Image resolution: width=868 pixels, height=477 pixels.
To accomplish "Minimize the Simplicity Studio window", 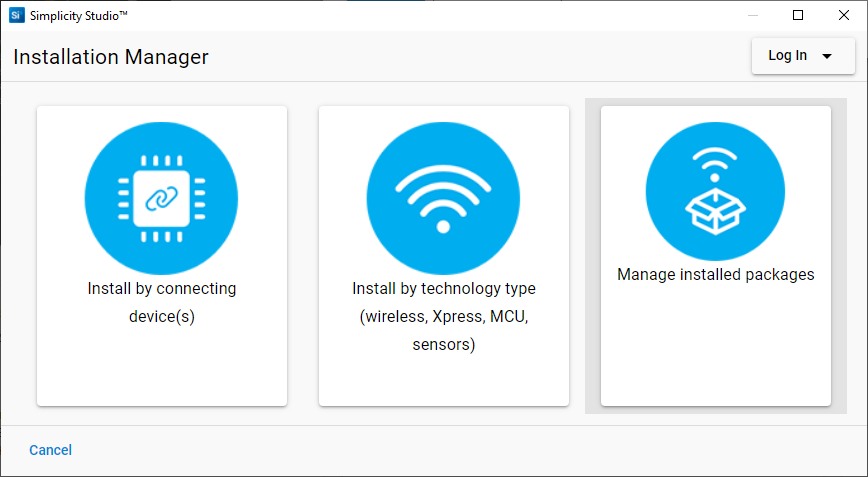I will click(x=753, y=15).
